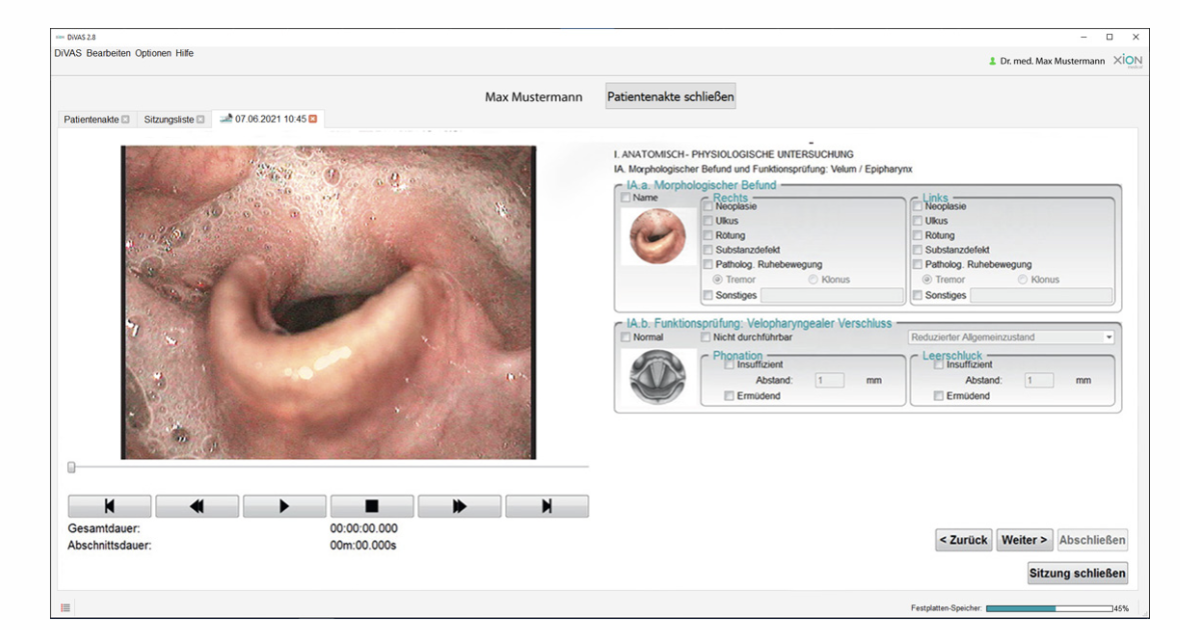Click the Abschließen button
Screen dimensions: 1180x630
click(x=1093, y=540)
